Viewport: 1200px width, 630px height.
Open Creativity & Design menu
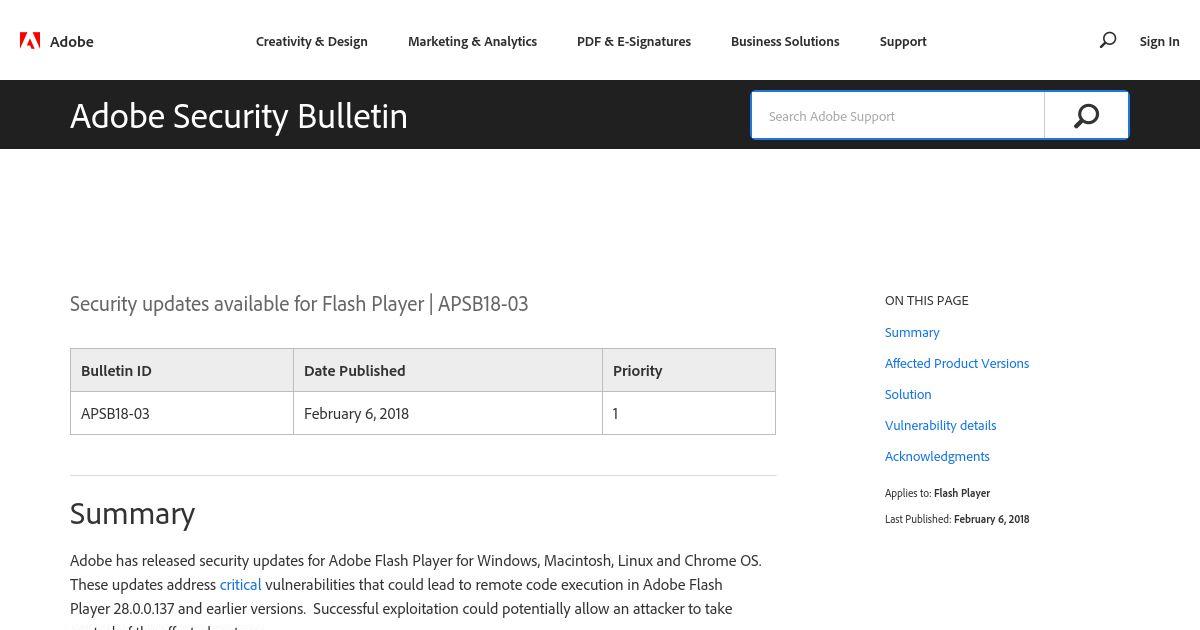312,41
